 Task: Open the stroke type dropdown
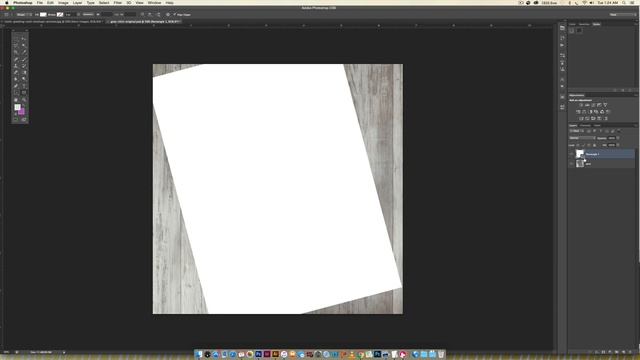point(88,15)
